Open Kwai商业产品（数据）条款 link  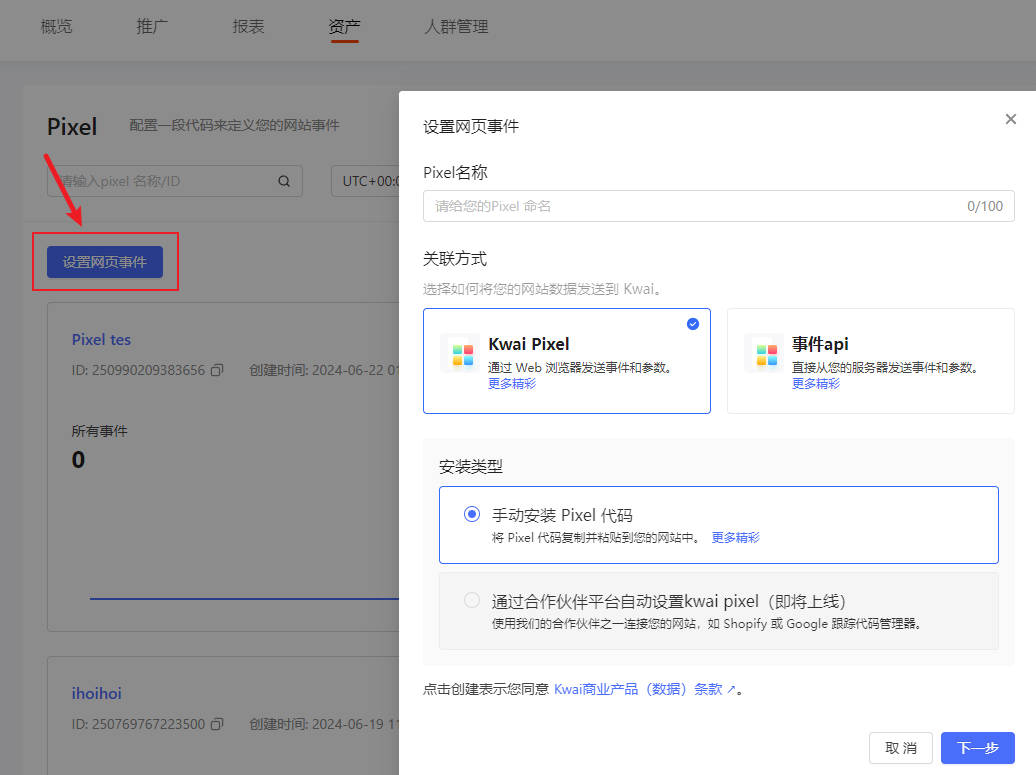638,689
